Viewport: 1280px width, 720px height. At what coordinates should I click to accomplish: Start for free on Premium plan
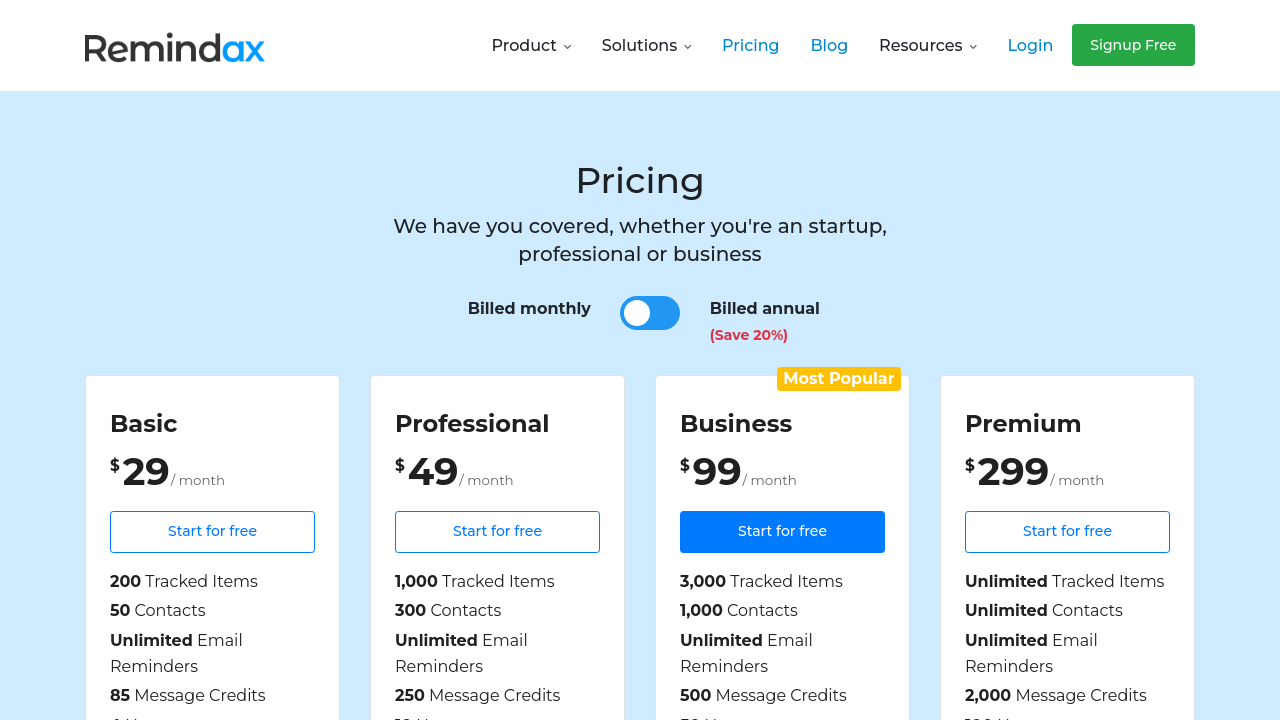[1067, 532]
